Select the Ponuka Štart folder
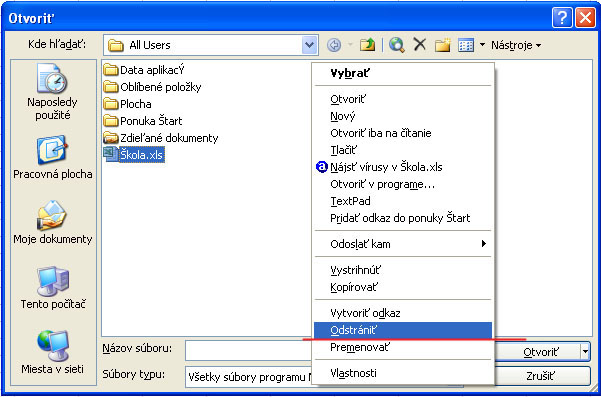 coord(143,121)
